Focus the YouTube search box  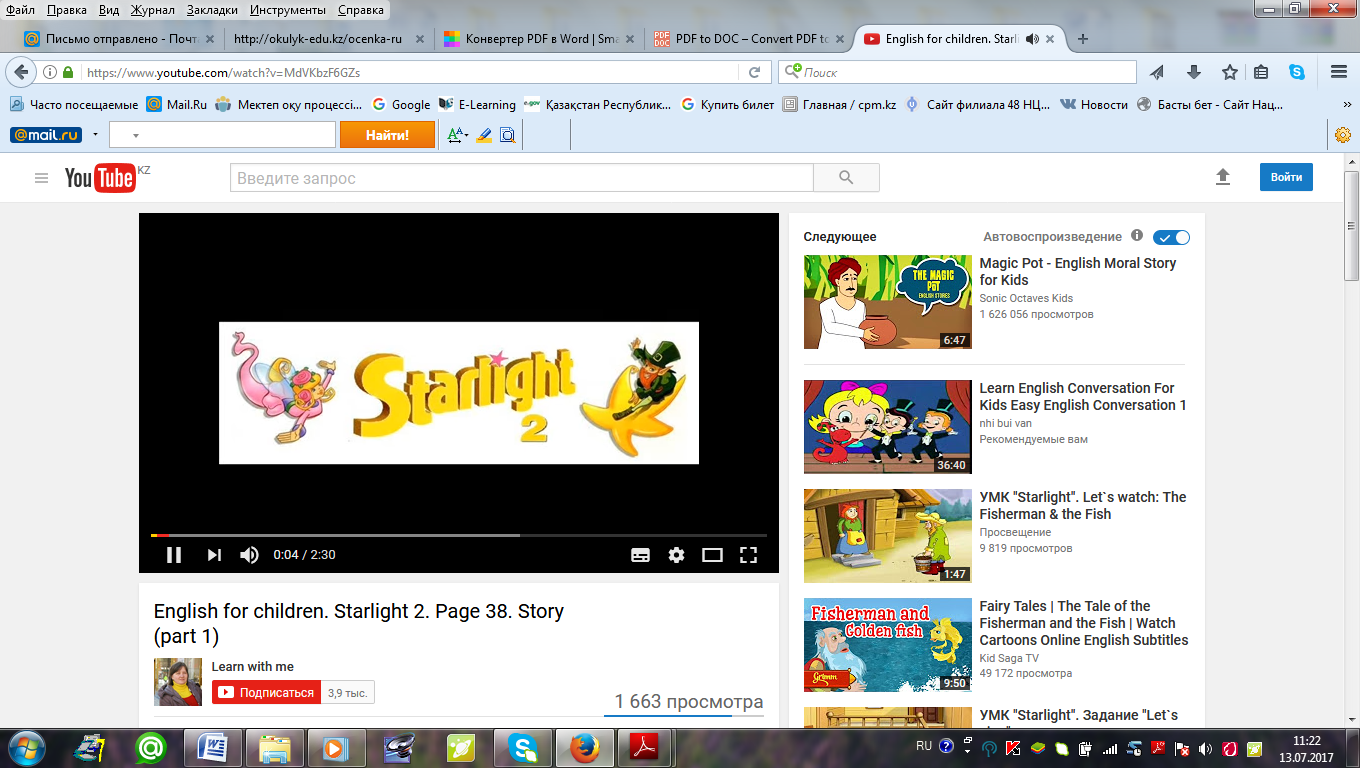(x=522, y=178)
